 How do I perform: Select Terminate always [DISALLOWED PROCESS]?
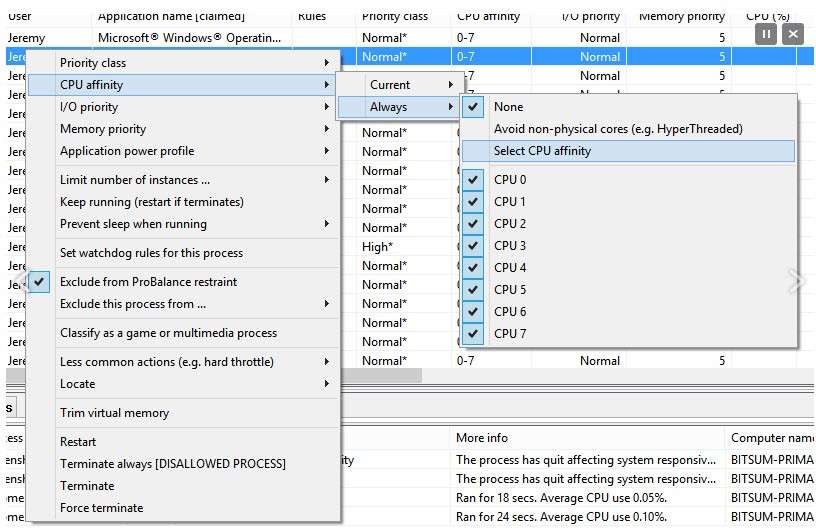click(x=183, y=464)
